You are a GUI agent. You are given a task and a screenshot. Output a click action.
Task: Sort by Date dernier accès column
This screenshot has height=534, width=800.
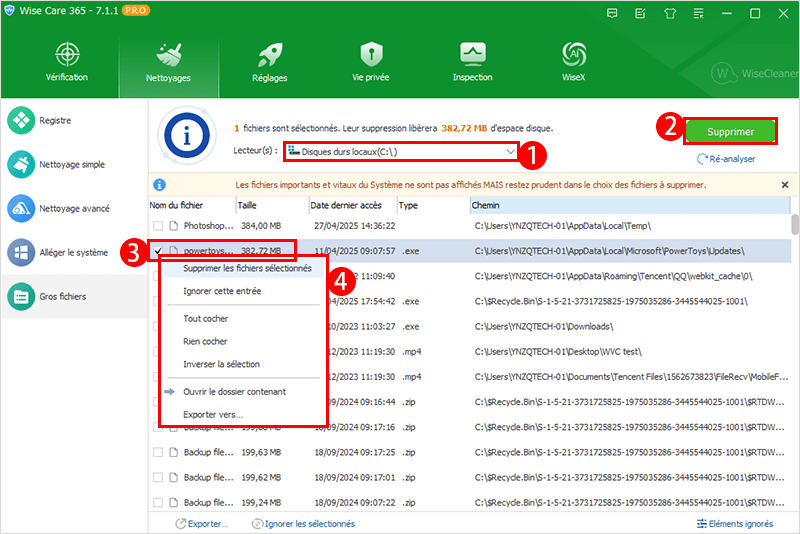pyautogui.click(x=353, y=205)
